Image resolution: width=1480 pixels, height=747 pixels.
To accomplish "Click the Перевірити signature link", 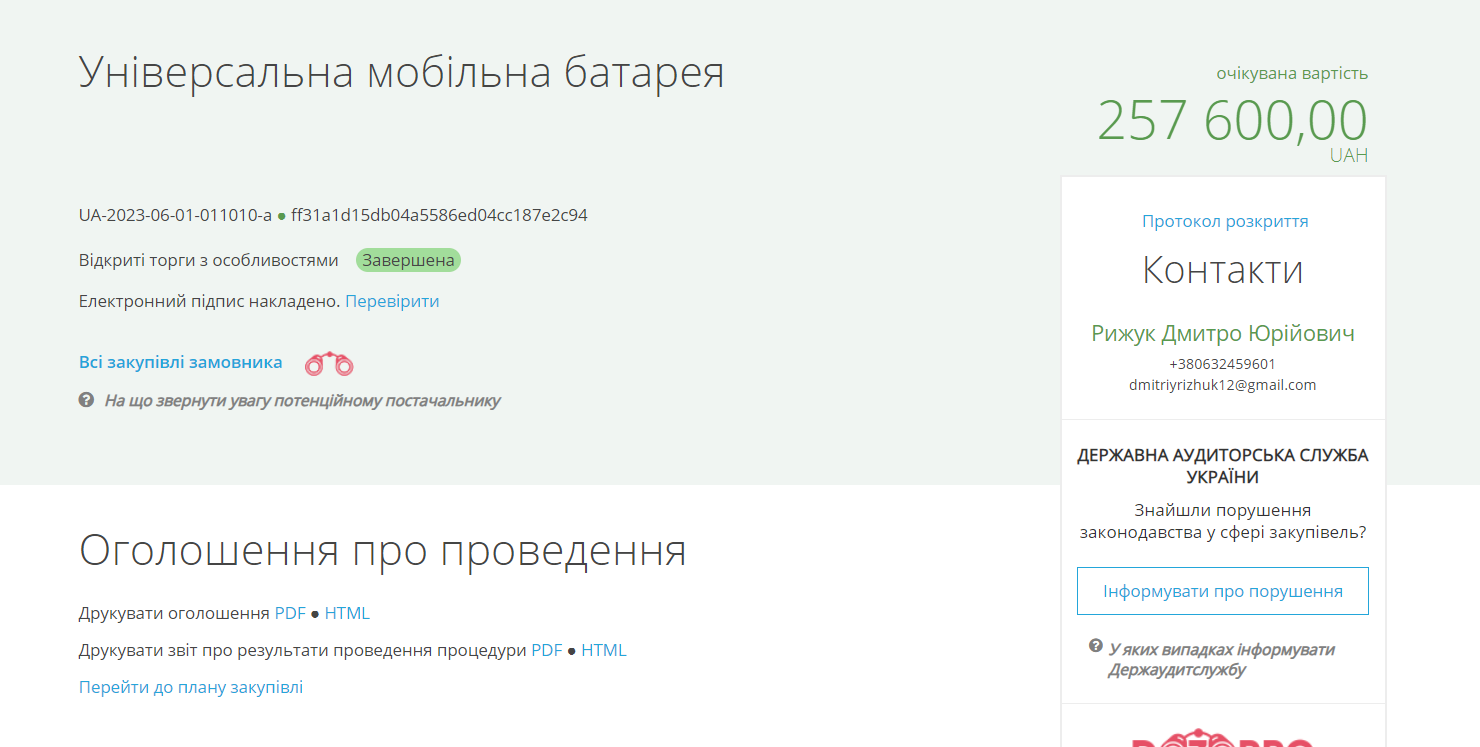I will 392,301.
